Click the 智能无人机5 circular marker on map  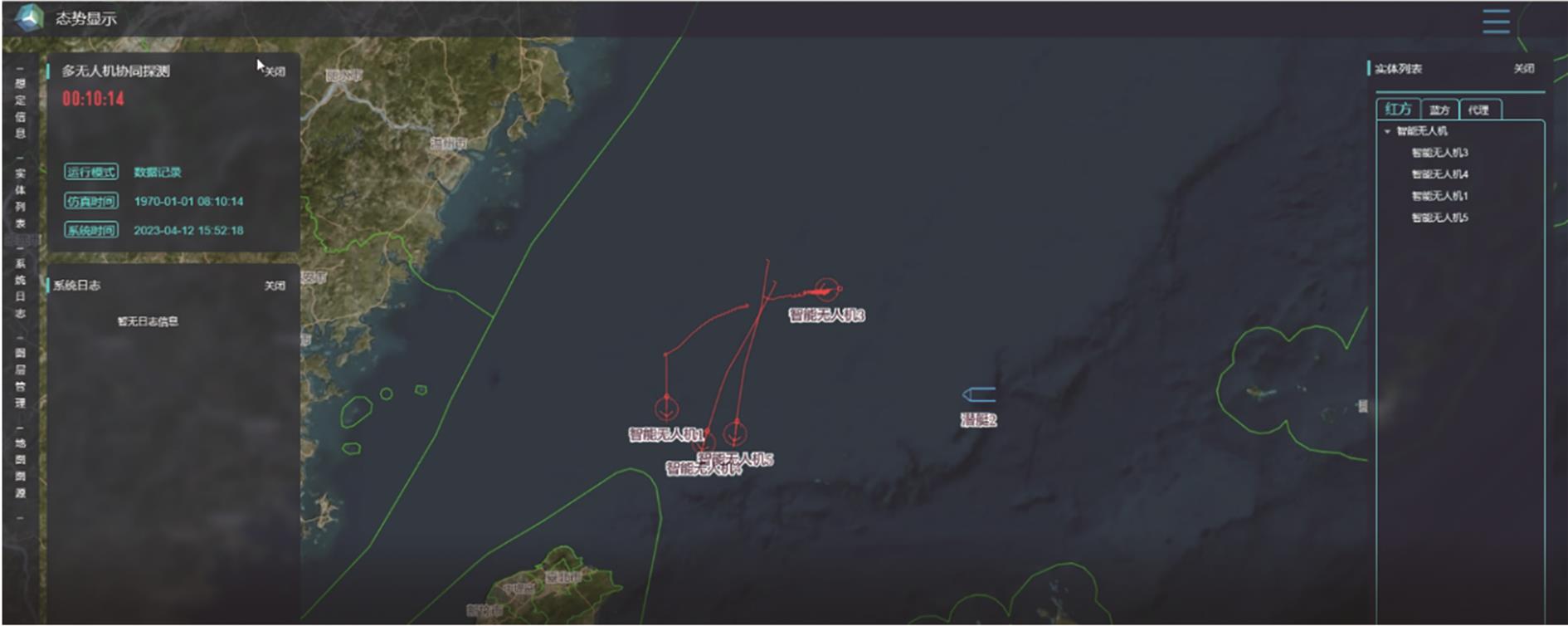coord(734,433)
